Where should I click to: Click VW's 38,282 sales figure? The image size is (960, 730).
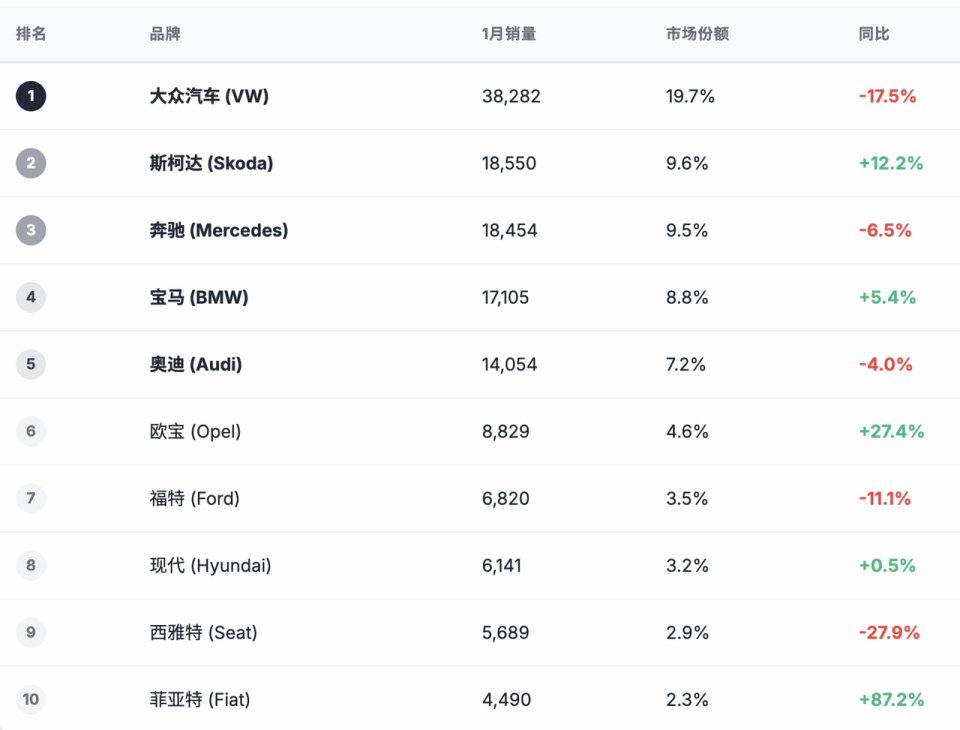(511, 96)
